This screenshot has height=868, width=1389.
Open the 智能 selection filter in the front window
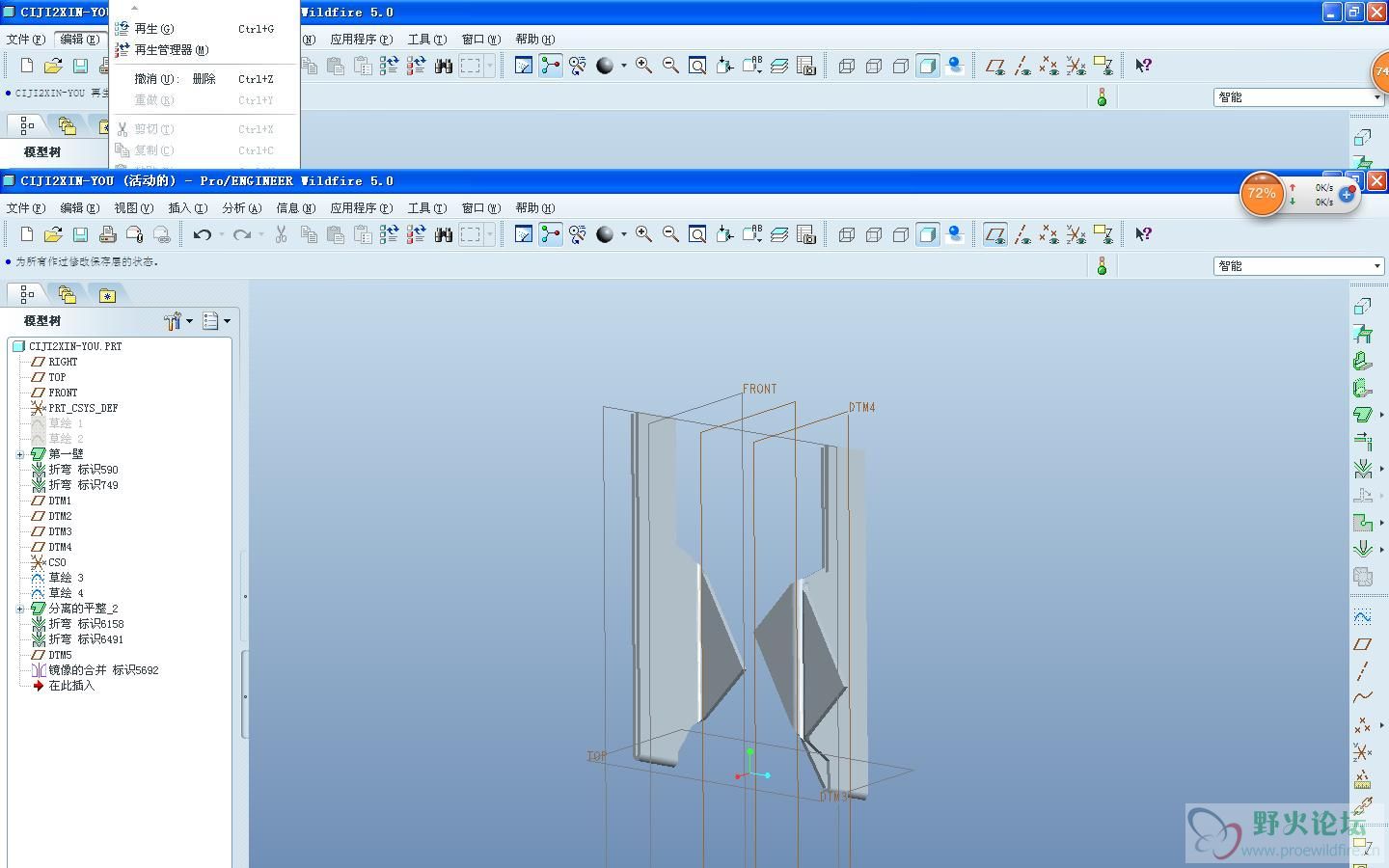pos(1298,266)
